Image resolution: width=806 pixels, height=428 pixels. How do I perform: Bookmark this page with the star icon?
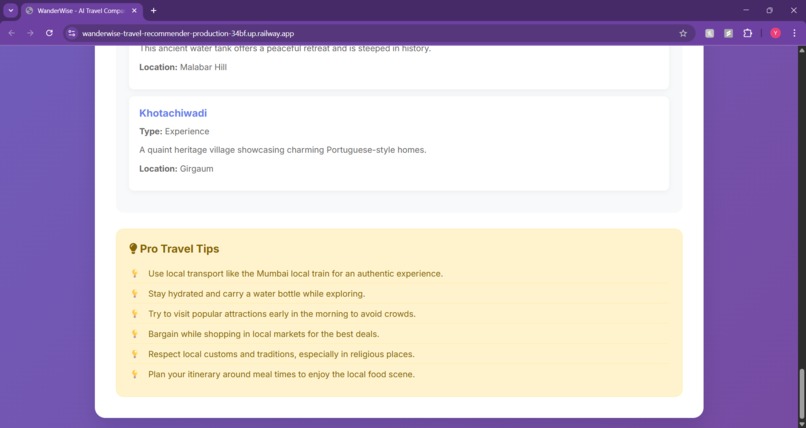(x=683, y=33)
